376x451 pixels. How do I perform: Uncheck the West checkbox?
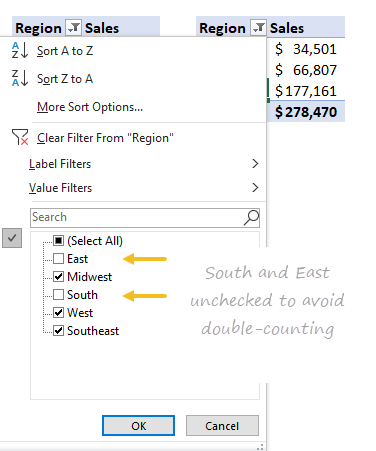click(59, 313)
